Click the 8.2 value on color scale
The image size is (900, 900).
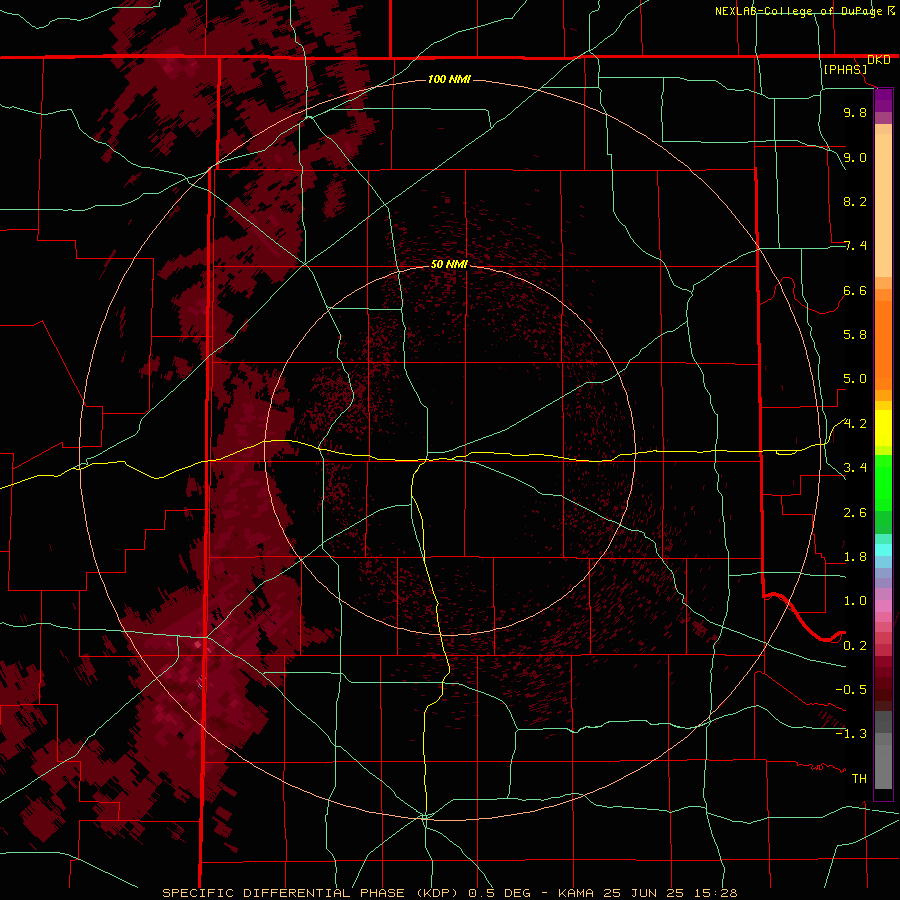pyautogui.click(x=855, y=201)
